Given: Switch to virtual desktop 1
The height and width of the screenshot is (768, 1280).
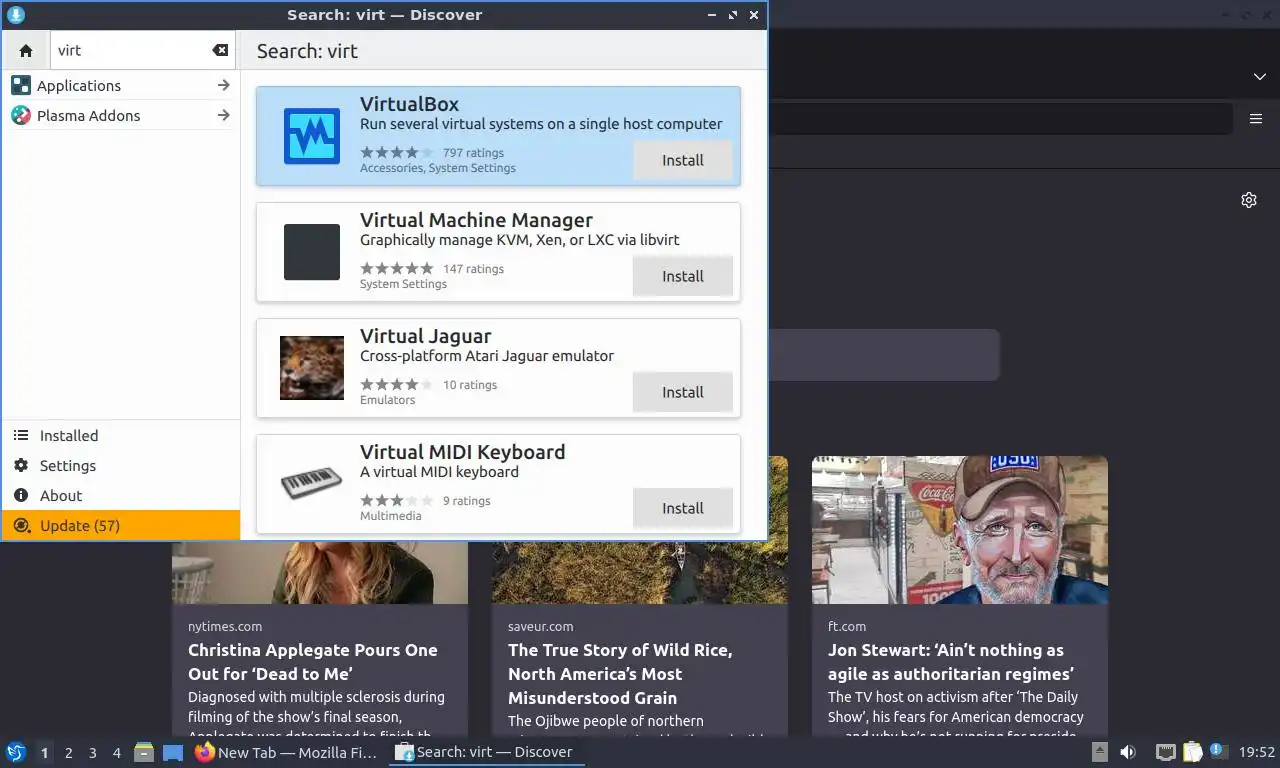Looking at the screenshot, I should 44,753.
